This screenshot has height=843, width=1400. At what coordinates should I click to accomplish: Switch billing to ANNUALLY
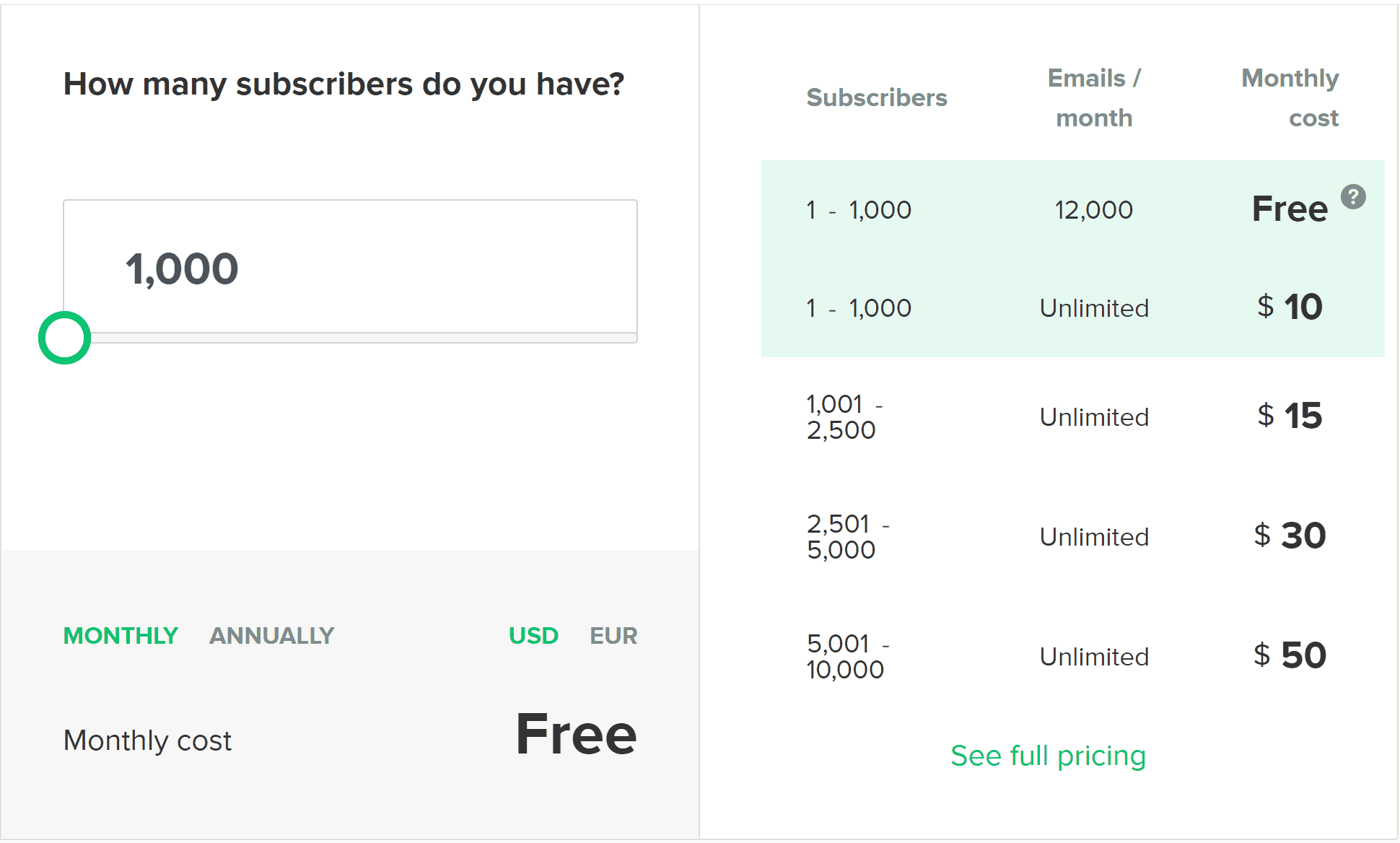[271, 636]
